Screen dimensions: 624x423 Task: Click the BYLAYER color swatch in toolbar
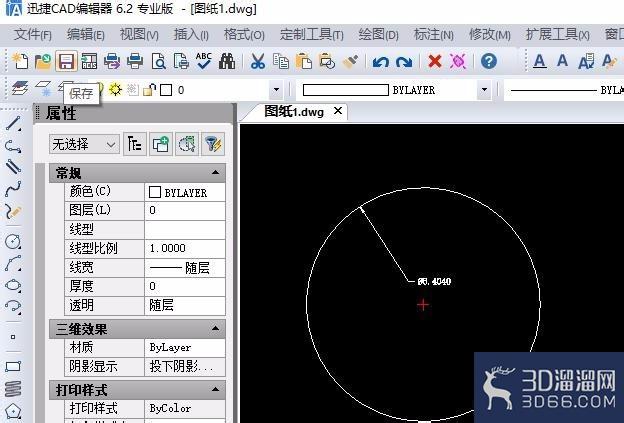click(x=345, y=90)
